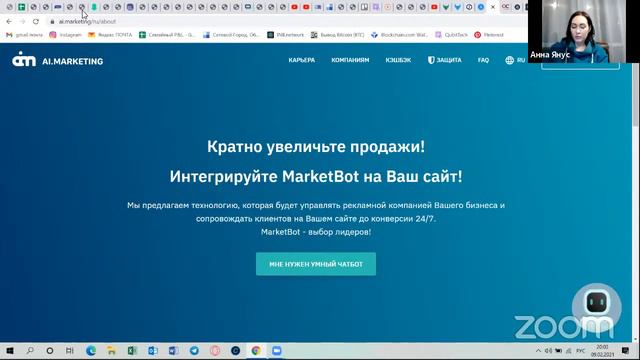Open the Blockchain.com Wallet bookmark
The height and width of the screenshot is (360, 640).
pyautogui.click(x=400, y=35)
